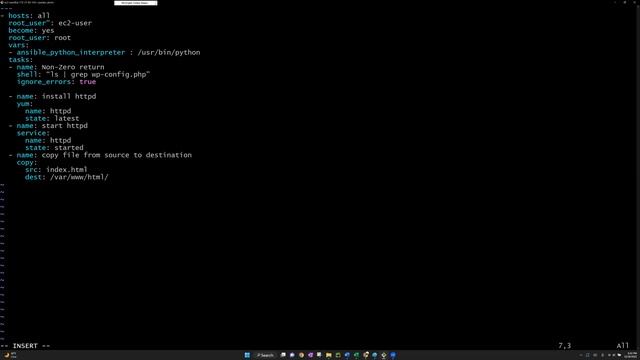
Task: Click 'start httpd' task name
Action: click(x=64, y=126)
